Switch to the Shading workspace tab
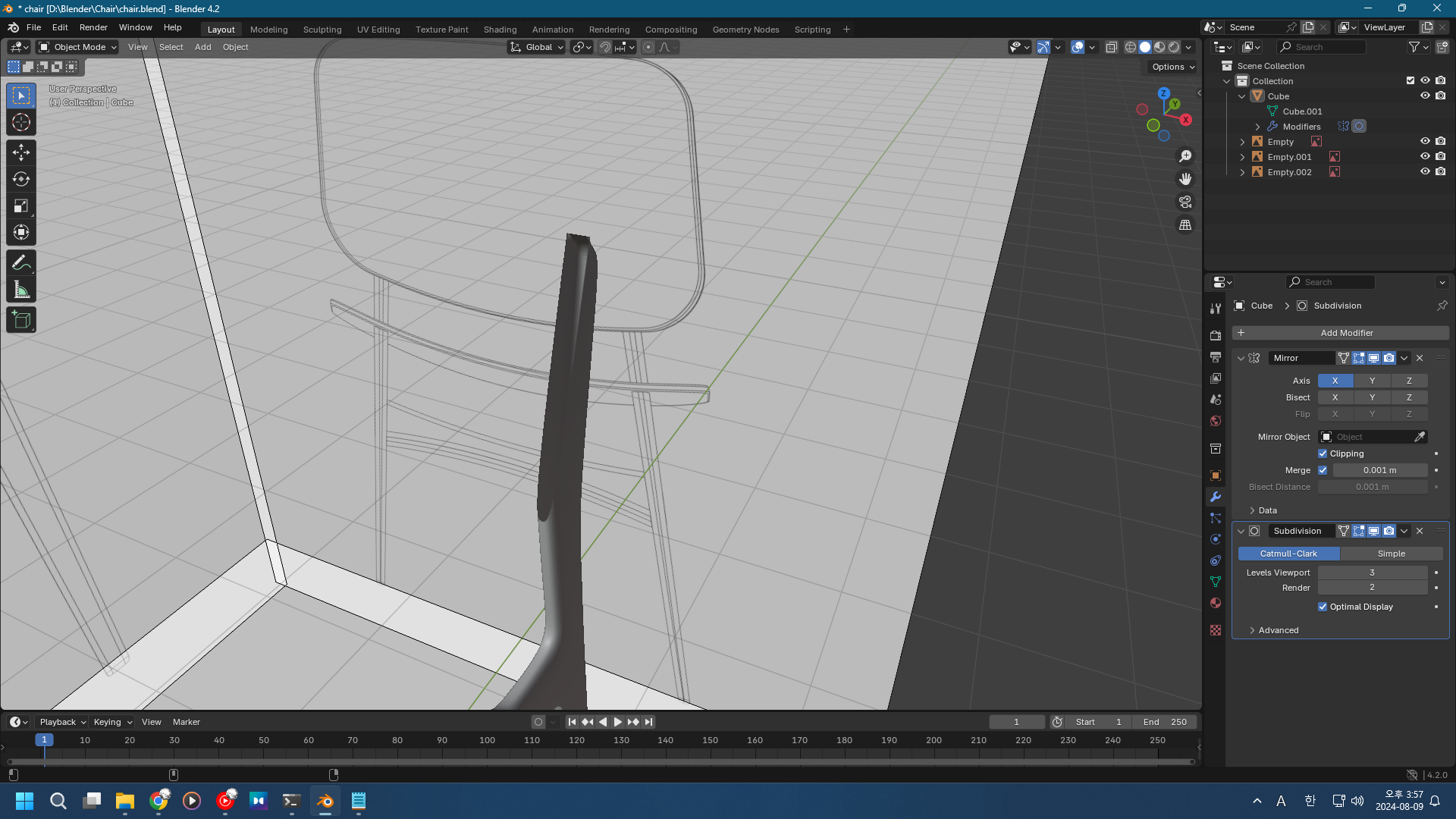This screenshot has width=1456, height=819. pyautogui.click(x=500, y=30)
